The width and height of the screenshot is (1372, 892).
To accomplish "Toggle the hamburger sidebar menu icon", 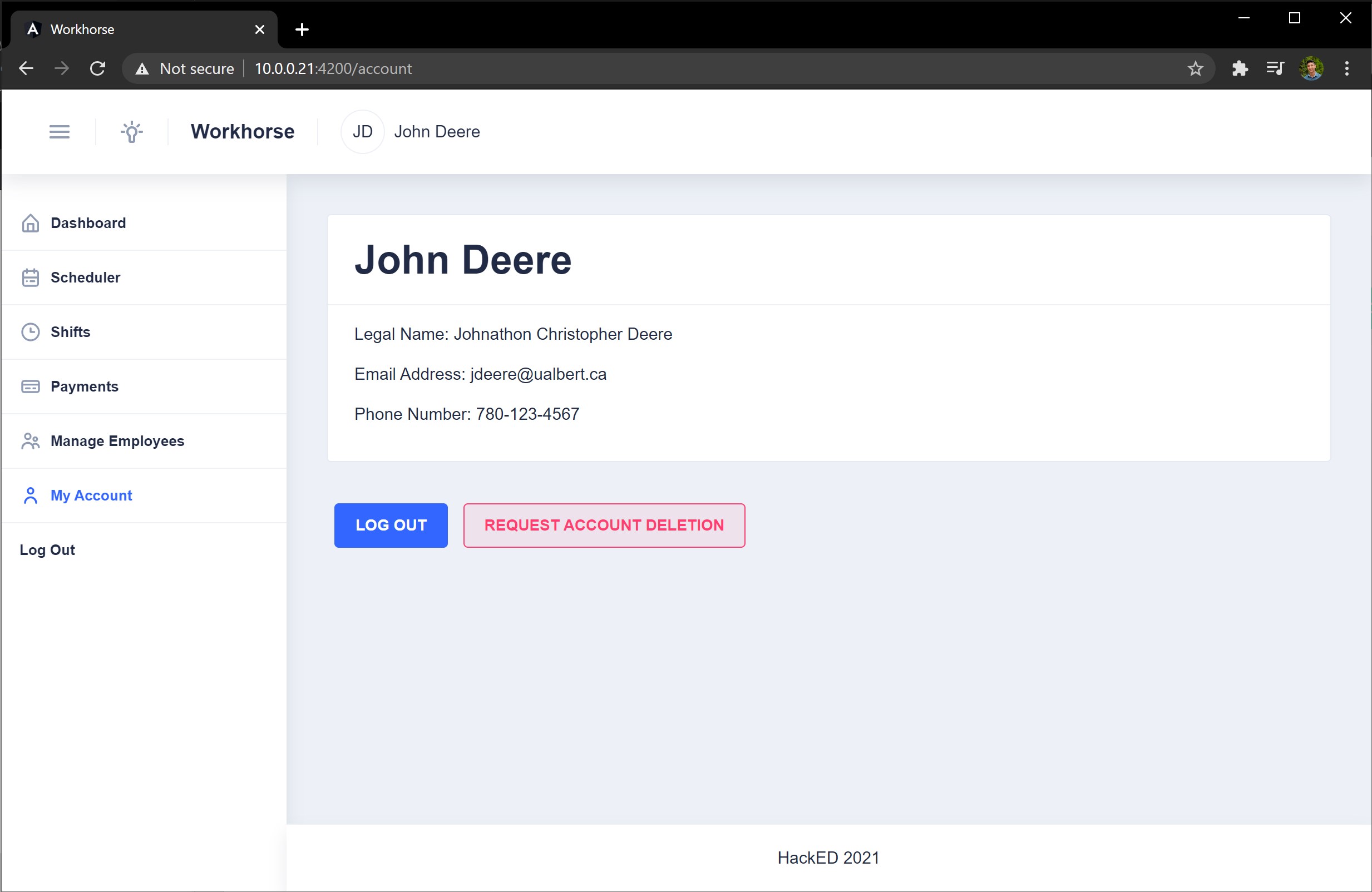I will (x=60, y=132).
